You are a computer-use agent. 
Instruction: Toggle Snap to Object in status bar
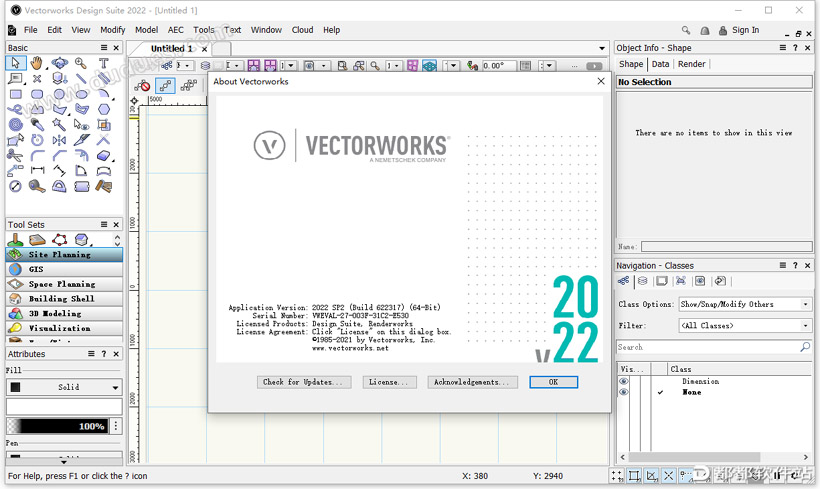pos(634,475)
